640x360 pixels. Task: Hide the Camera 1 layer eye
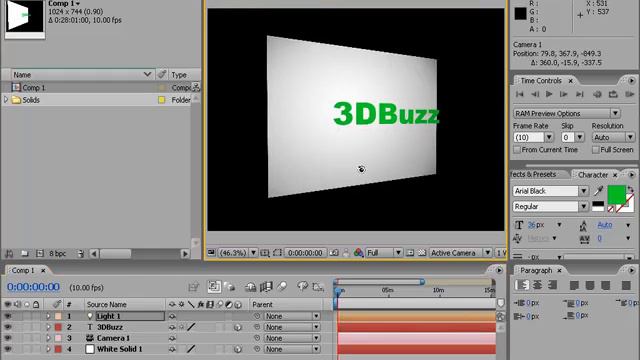[x=8, y=338]
